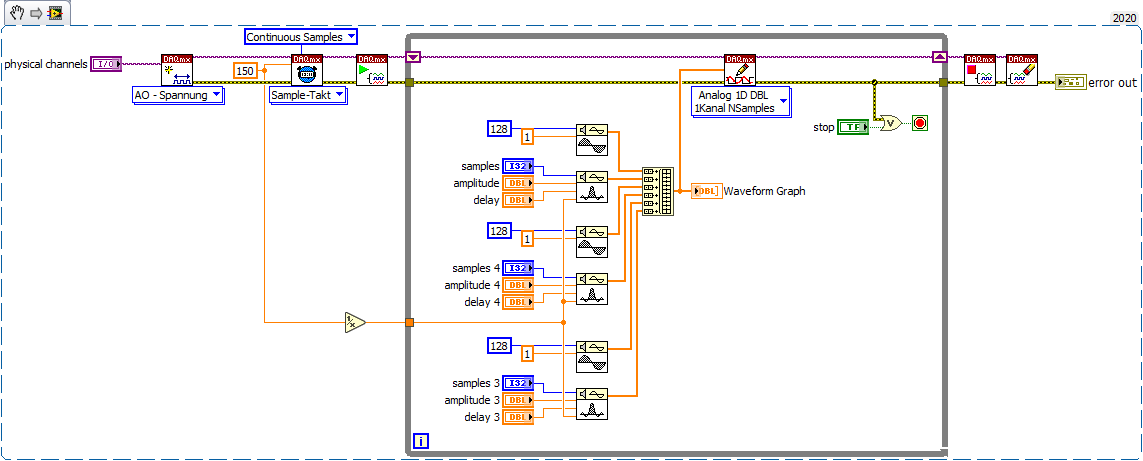Select the delay 3 DBL terminal

tap(518, 417)
